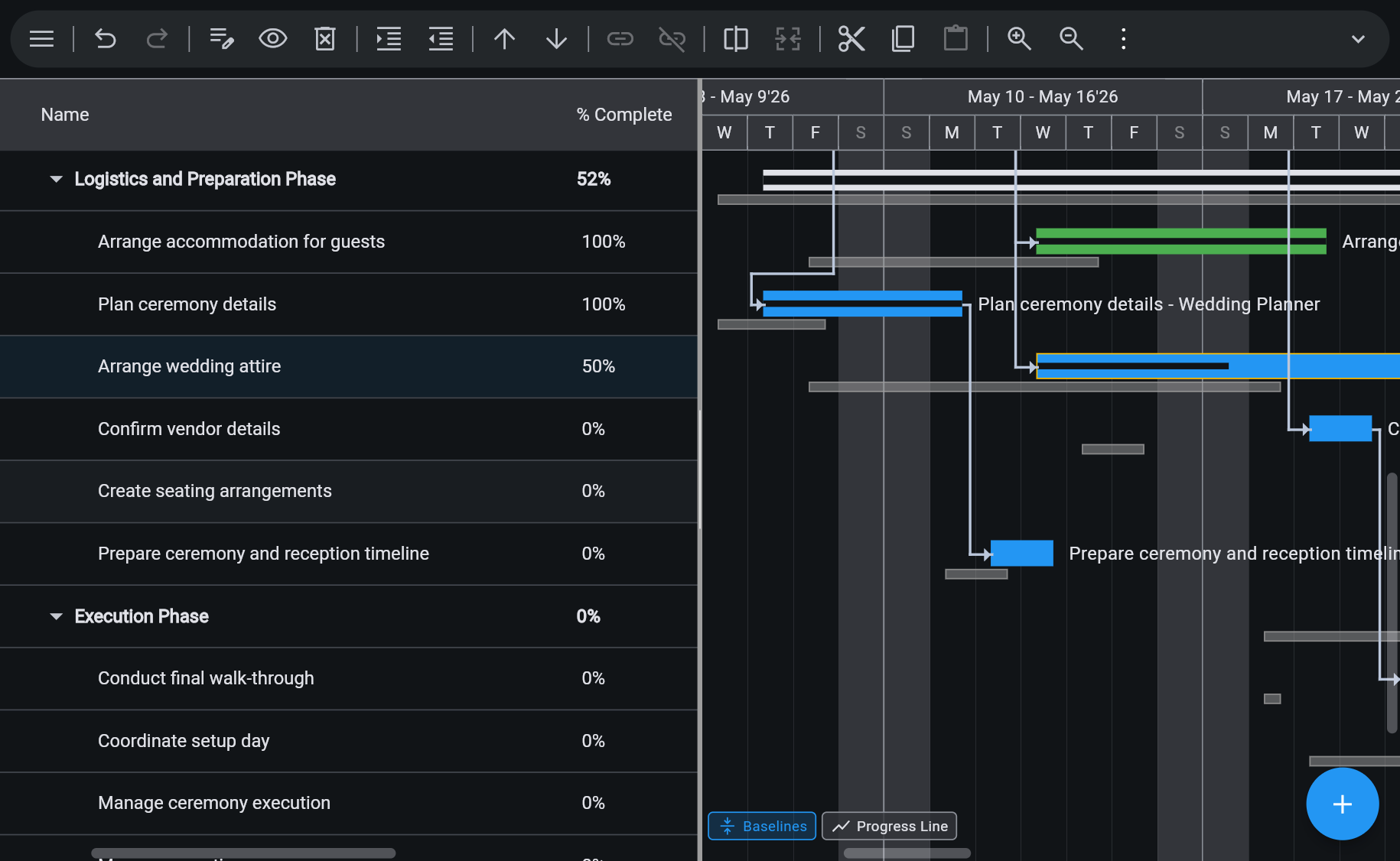Open the toolbar chevron dropdown on the right

coord(1358,39)
